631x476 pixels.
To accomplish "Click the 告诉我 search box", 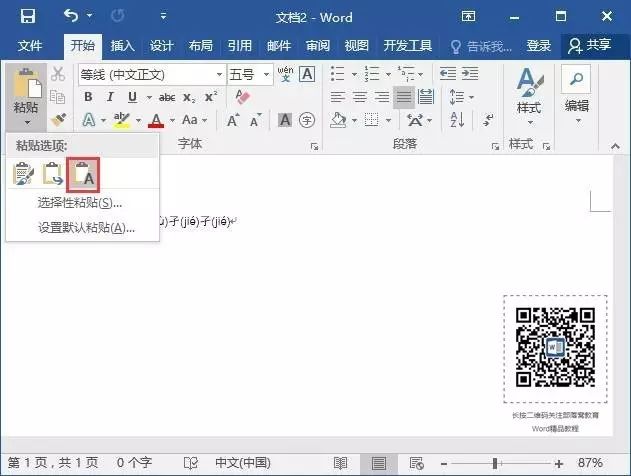I will tap(483, 46).
